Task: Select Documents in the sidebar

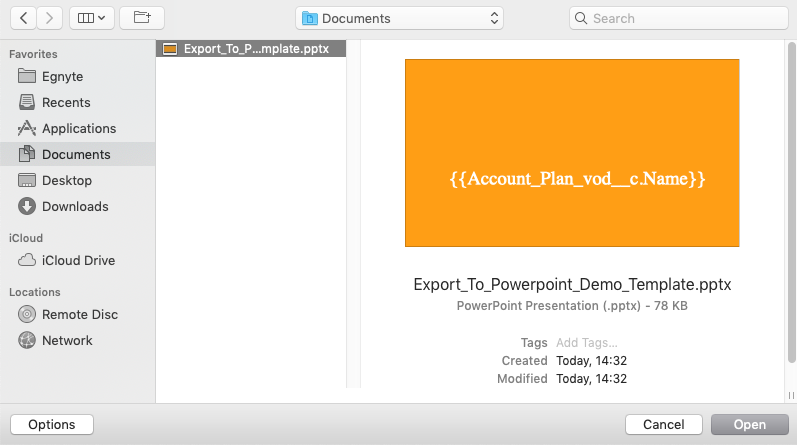Action: [x=76, y=155]
